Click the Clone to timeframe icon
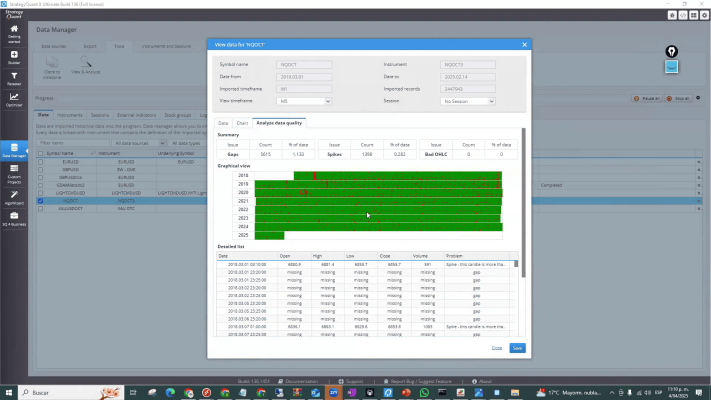Viewport: 711px width, 400px height. (52, 63)
